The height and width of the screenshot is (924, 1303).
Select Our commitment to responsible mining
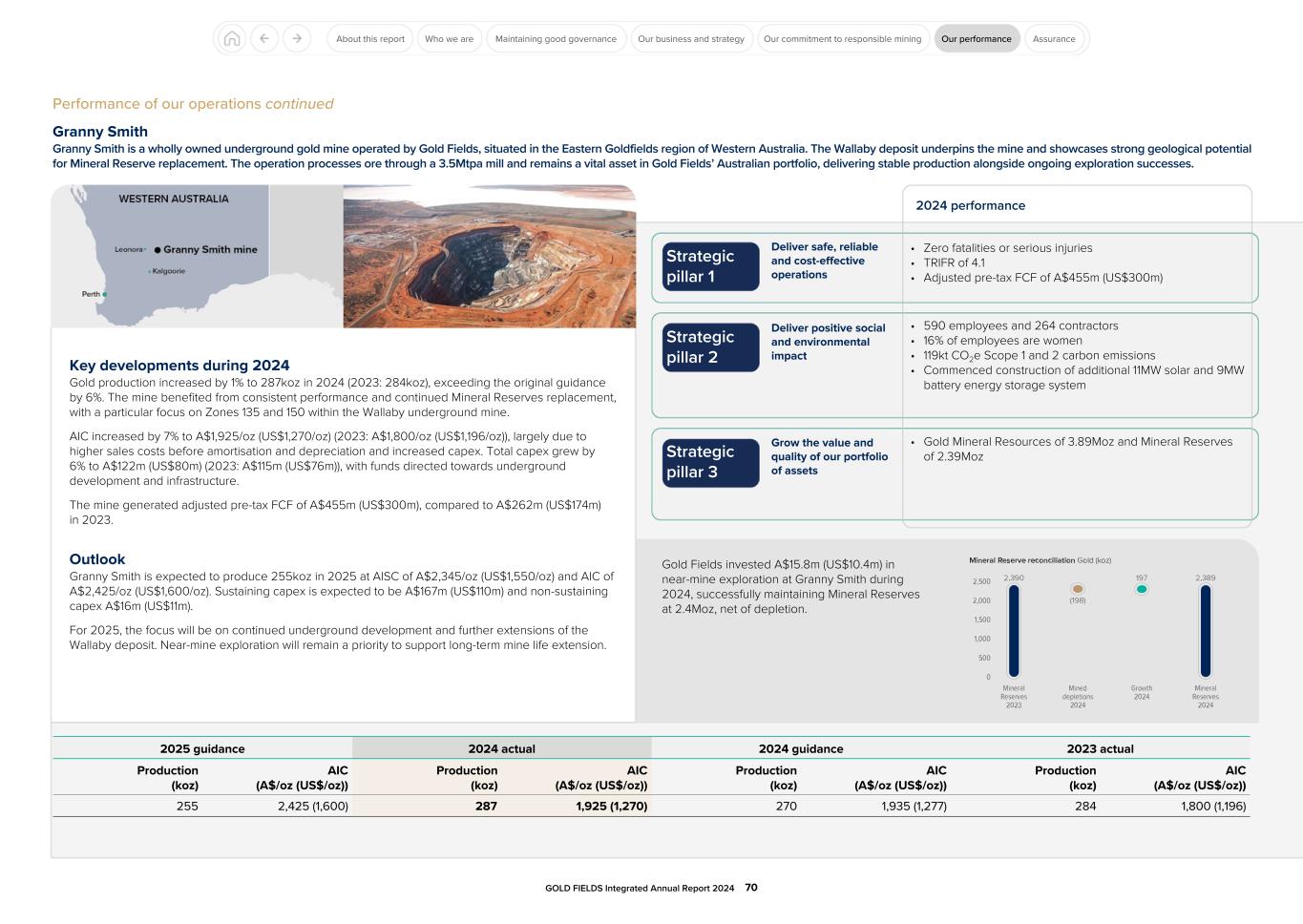(842, 38)
